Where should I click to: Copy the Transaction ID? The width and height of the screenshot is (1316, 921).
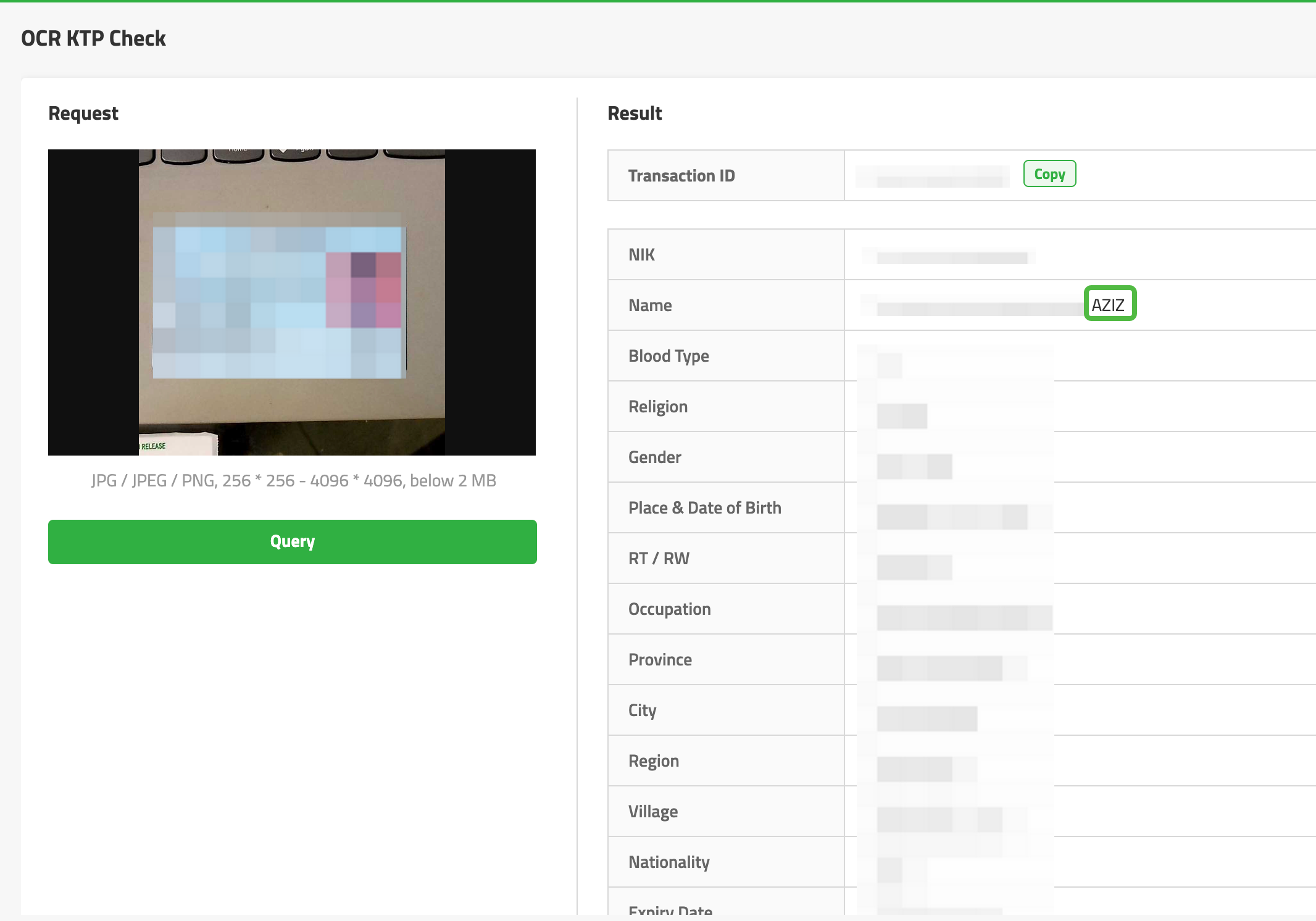pyautogui.click(x=1049, y=174)
